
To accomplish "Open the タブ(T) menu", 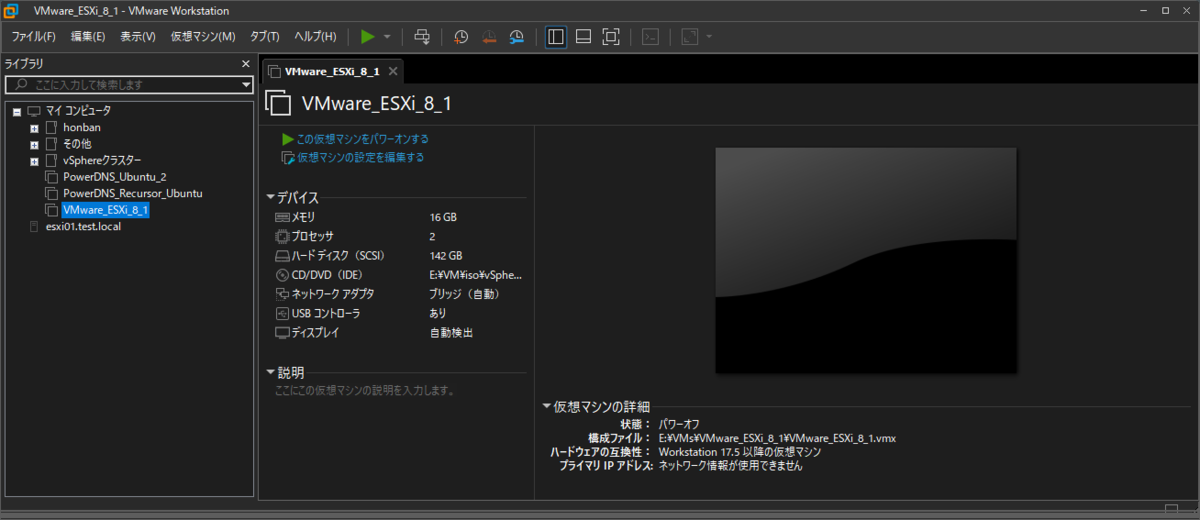I will click(x=265, y=37).
